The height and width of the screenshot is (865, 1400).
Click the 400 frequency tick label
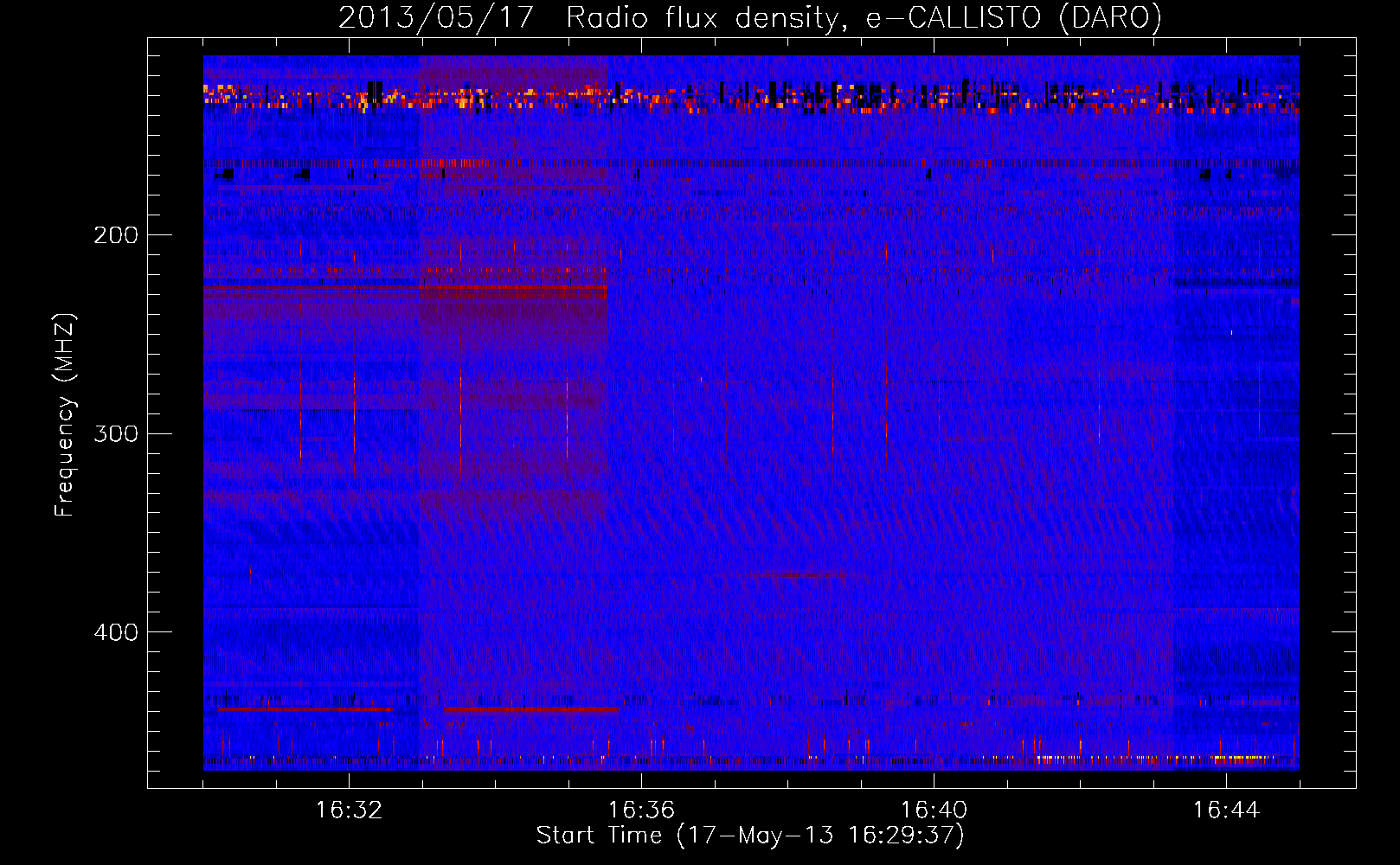(x=116, y=632)
